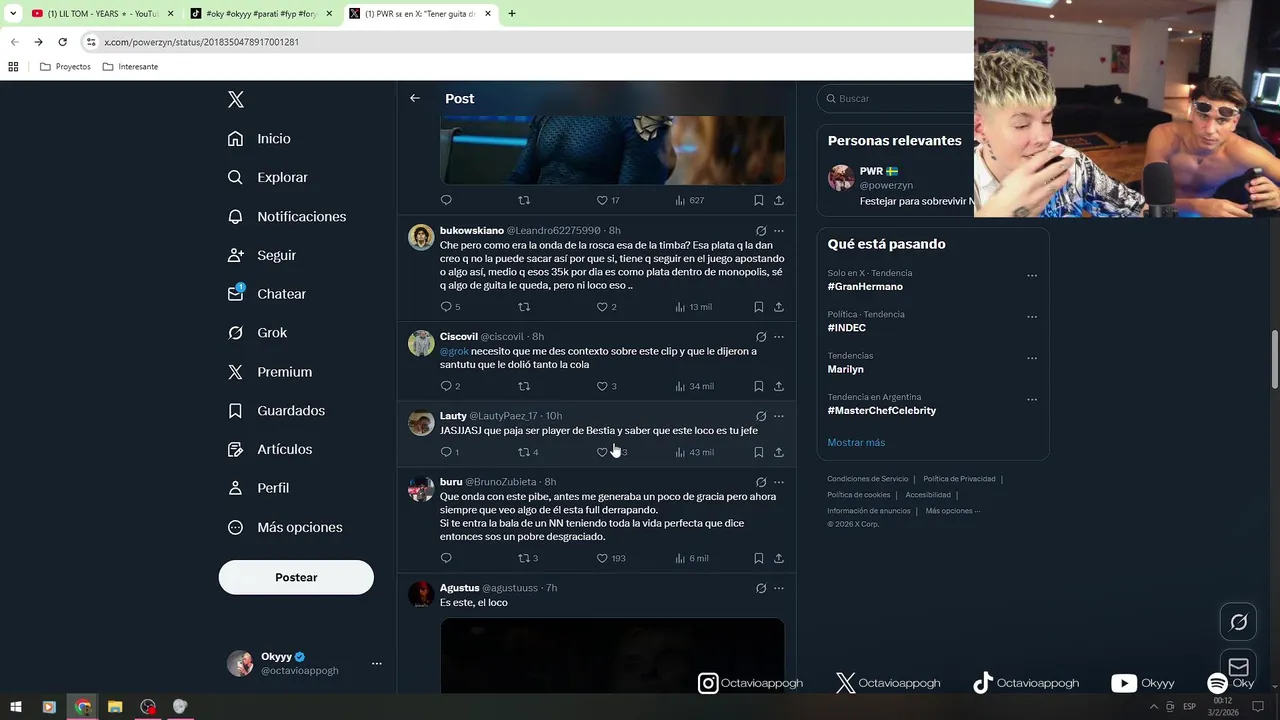Open File Explorer from taskbar
The width and height of the screenshot is (1280, 720).
coord(115,707)
